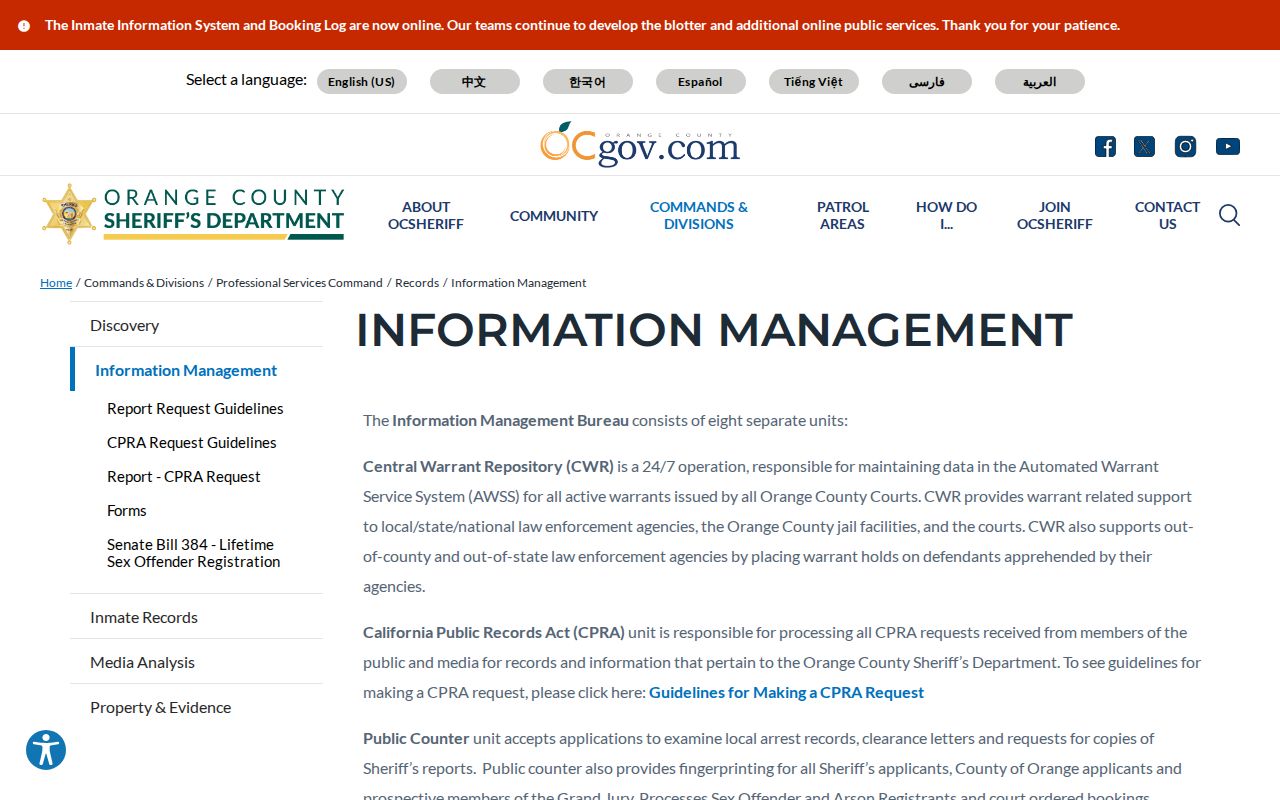Click the OCgov.com logo

coord(640,144)
